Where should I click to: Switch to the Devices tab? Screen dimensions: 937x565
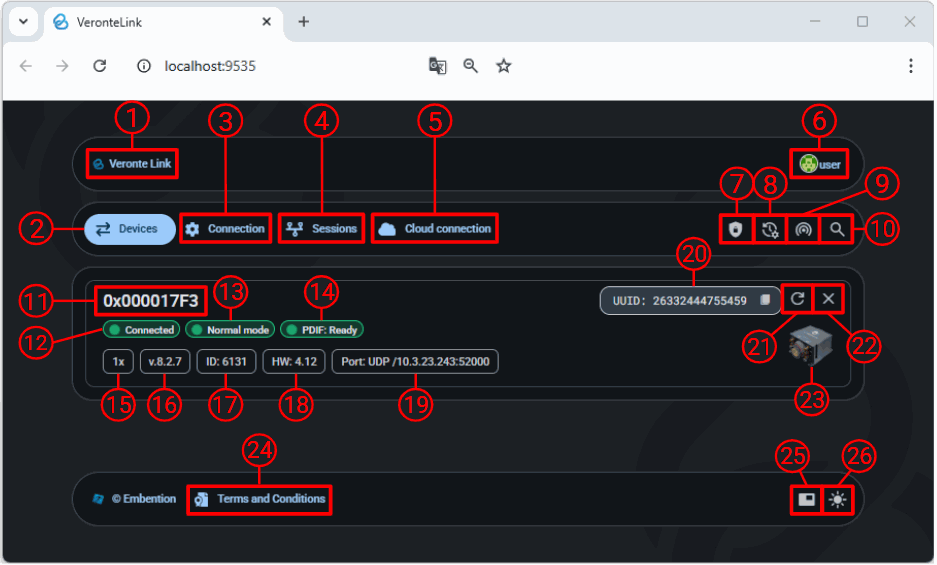tap(127, 229)
